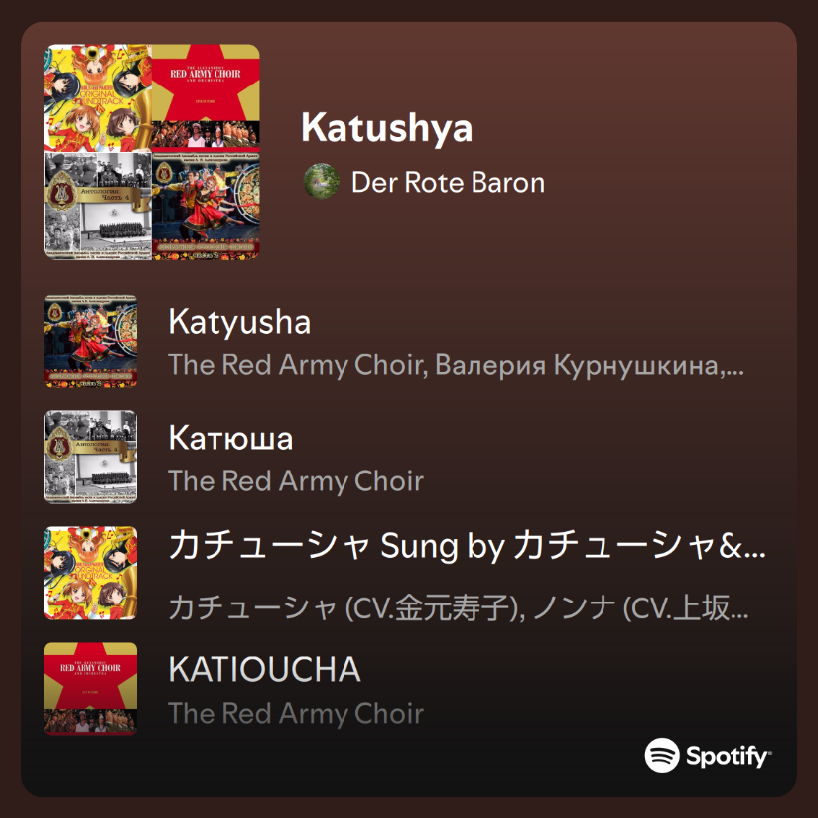The height and width of the screenshot is (818, 818).
Task: Click The Red Army Choir under Катюша
Action: (x=296, y=481)
